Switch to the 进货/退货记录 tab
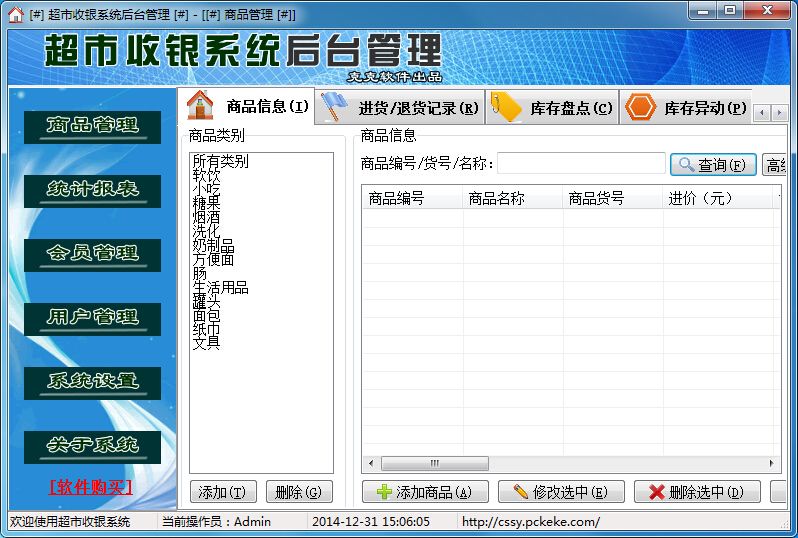 pos(400,108)
